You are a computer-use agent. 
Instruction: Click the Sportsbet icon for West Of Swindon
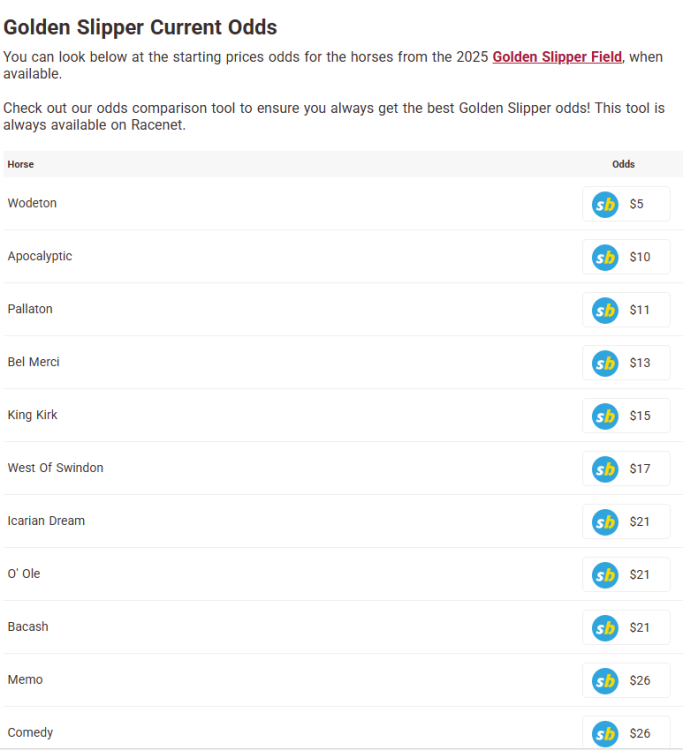click(605, 470)
